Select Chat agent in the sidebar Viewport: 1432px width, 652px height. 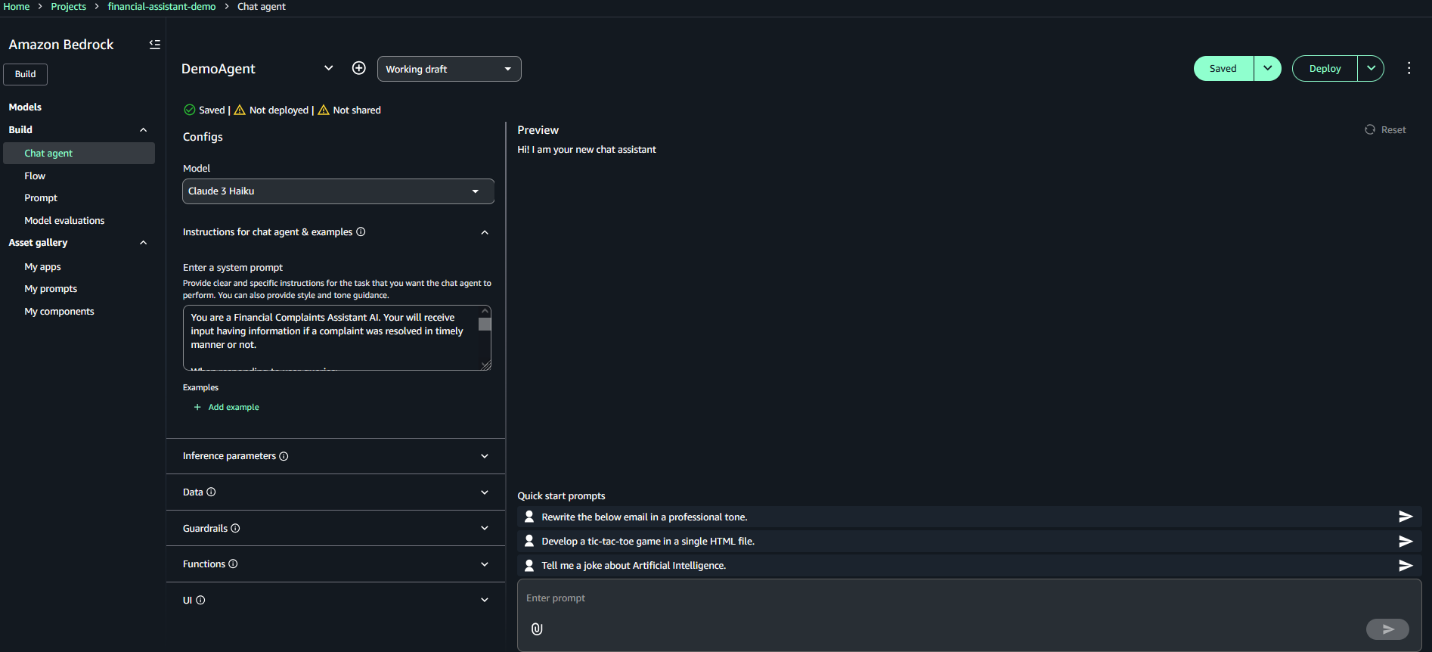[79, 153]
